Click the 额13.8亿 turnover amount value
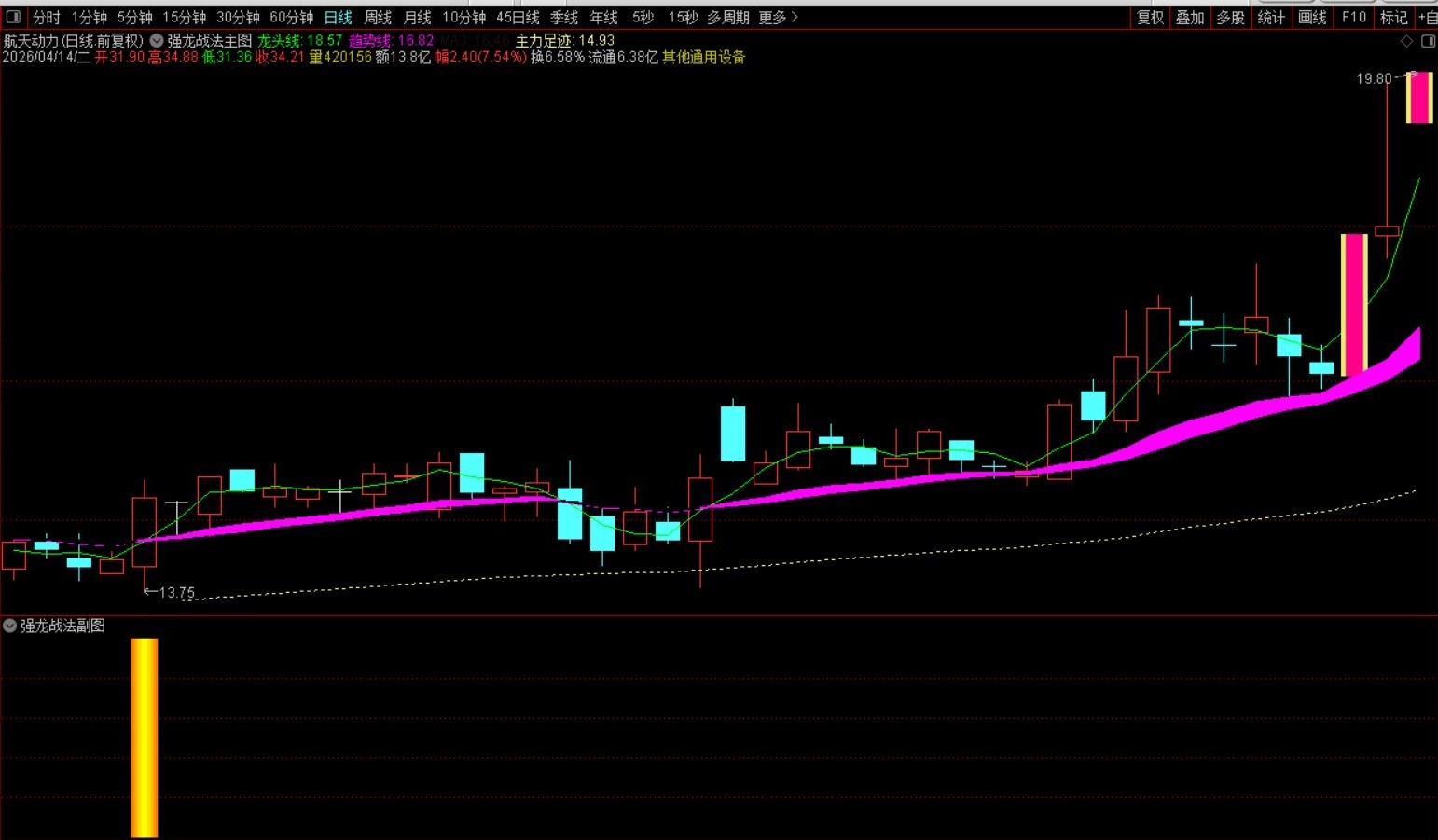The height and width of the screenshot is (840, 1438). [x=404, y=57]
